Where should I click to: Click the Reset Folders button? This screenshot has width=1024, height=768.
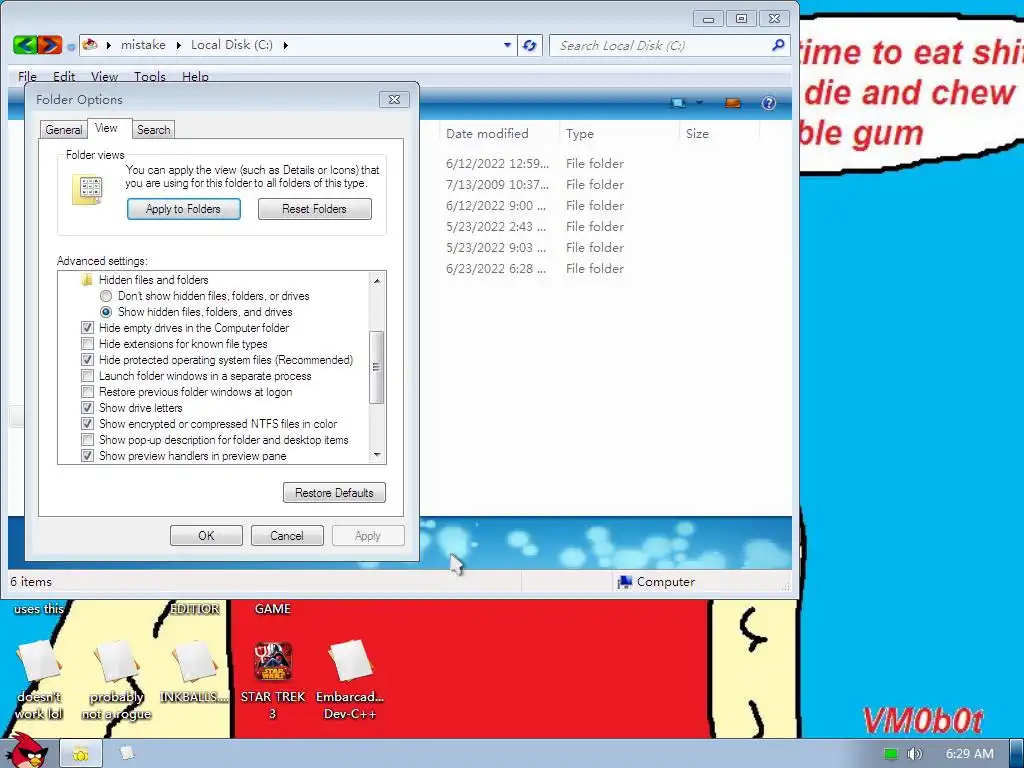tap(314, 209)
